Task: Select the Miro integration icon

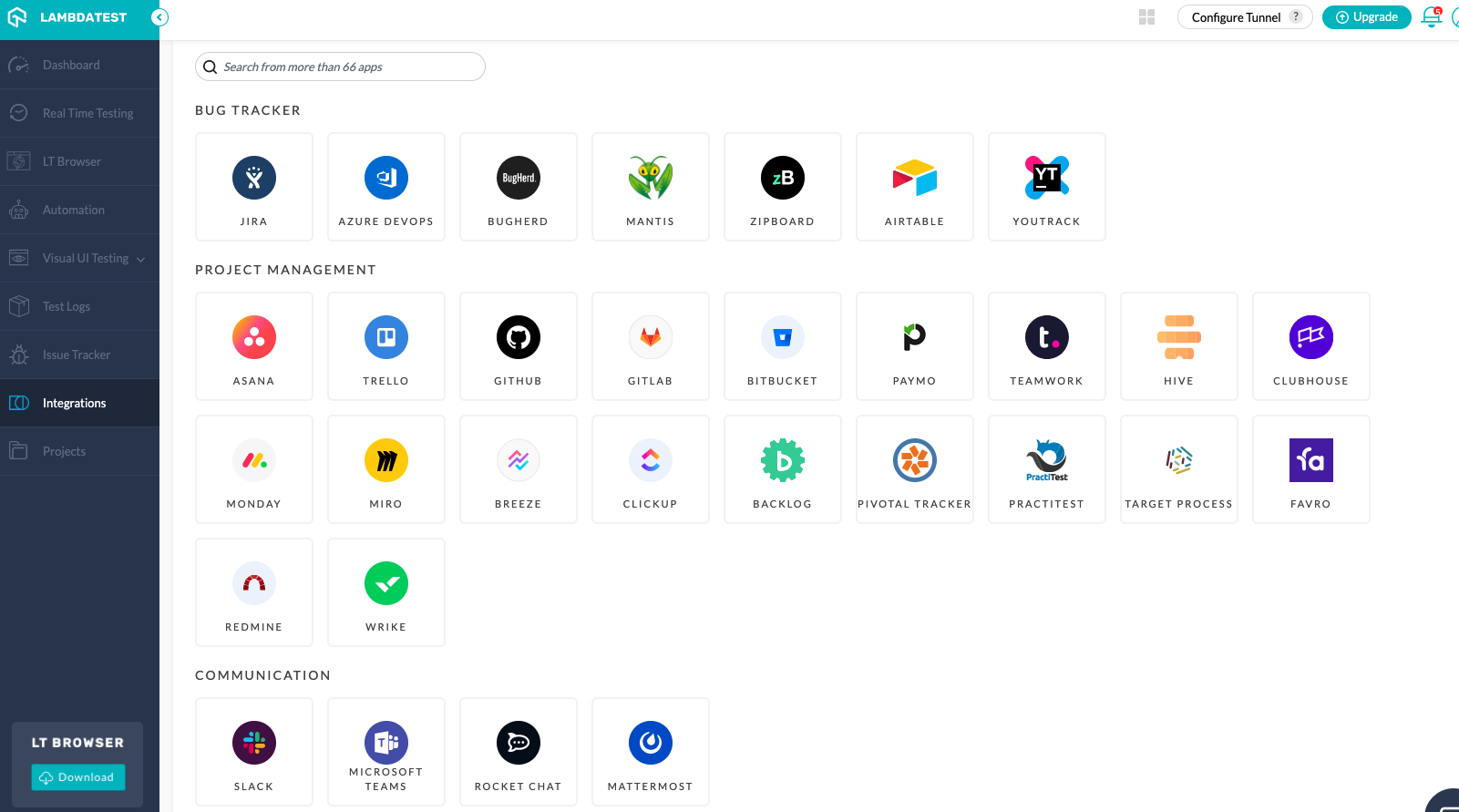Action: click(x=386, y=460)
